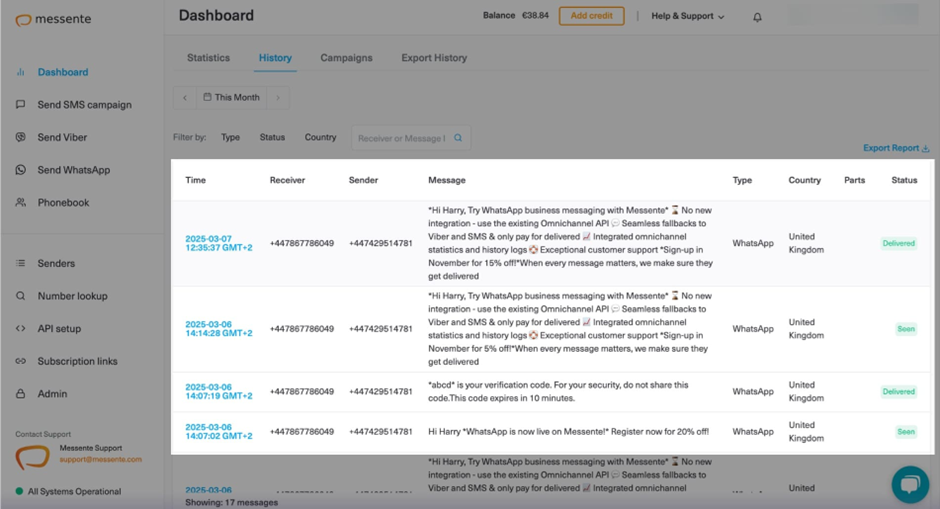This screenshot has height=509, width=940.
Task: Click the Sender column header
Action: pos(363,180)
